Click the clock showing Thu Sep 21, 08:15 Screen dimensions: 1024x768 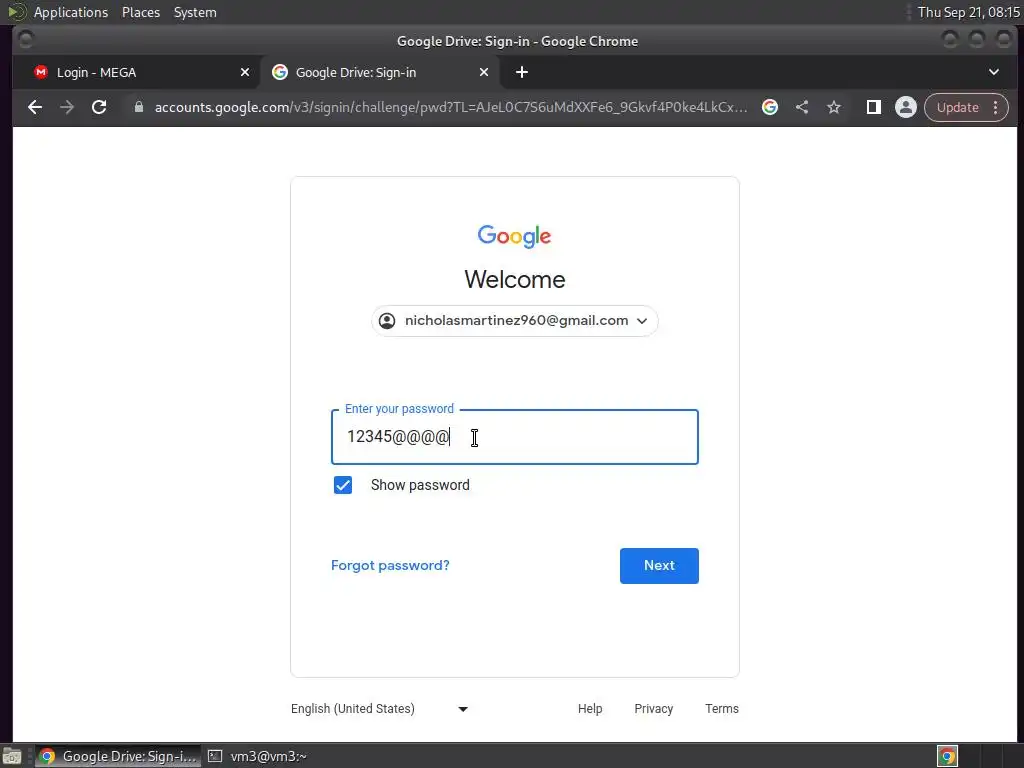click(x=968, y=12)
